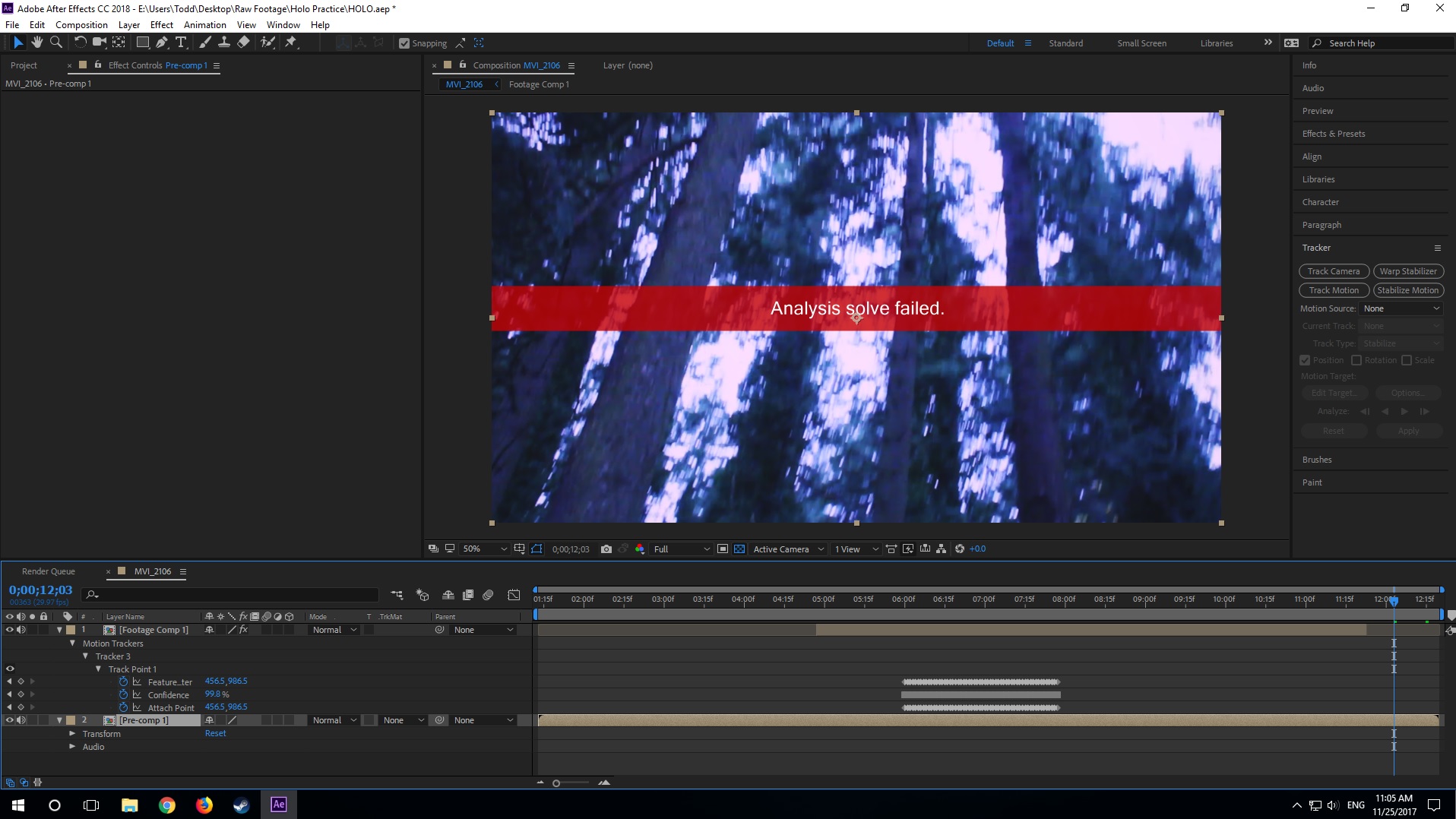This screenshot has height=819, width=1456.
Task: Pick the Clone Stamp tool
Action: [x=224, y=43]
